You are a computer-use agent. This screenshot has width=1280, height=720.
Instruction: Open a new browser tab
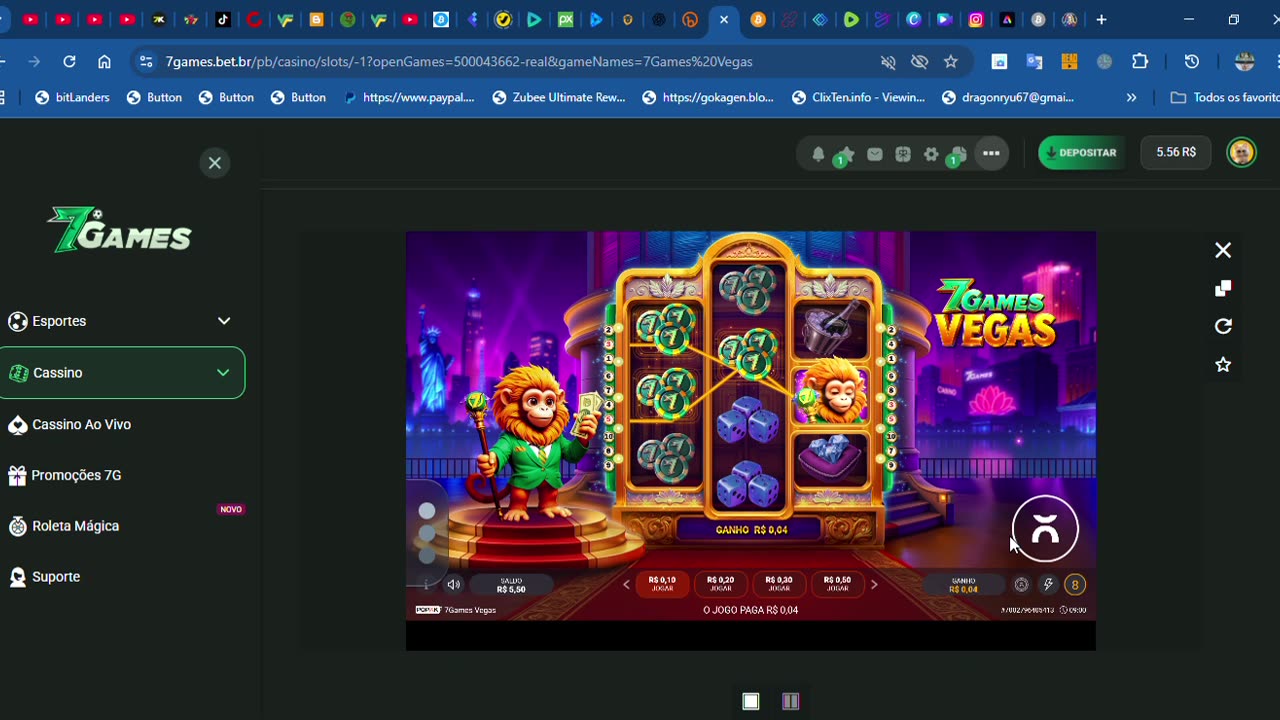coord(1101,20)
